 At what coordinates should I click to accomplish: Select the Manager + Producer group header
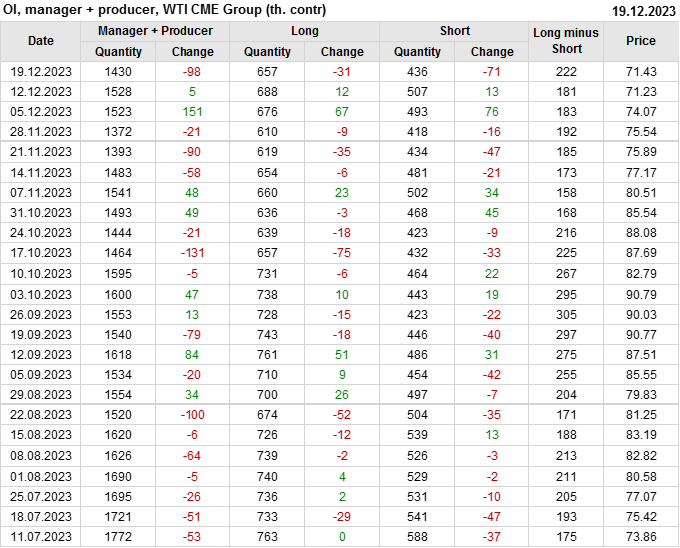click(x=155, y=31)
